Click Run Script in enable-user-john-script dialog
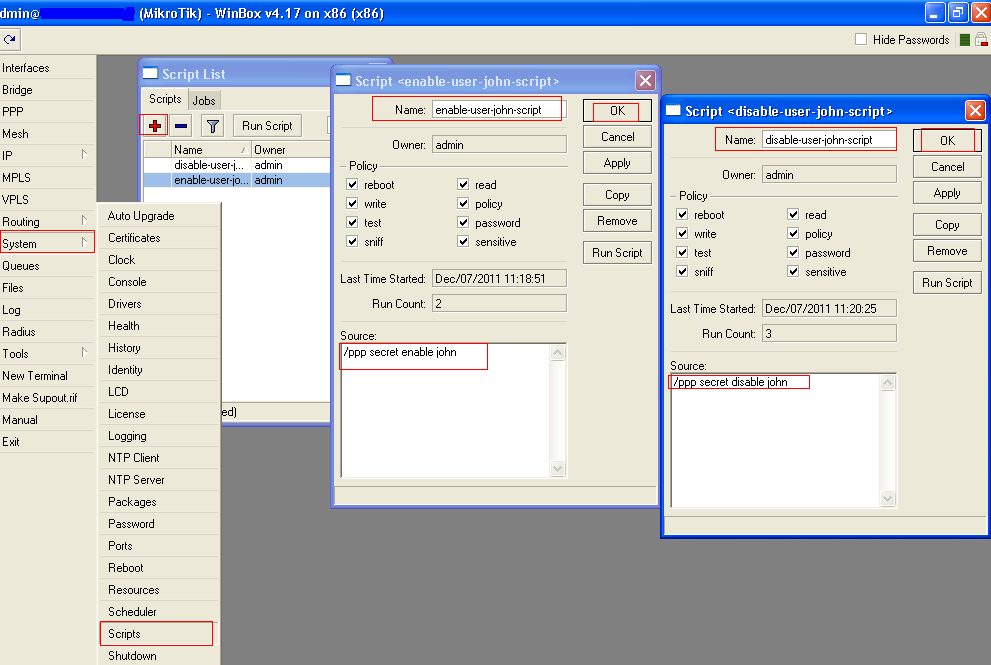This screenshot has height=665, width=991. [617, 253]
